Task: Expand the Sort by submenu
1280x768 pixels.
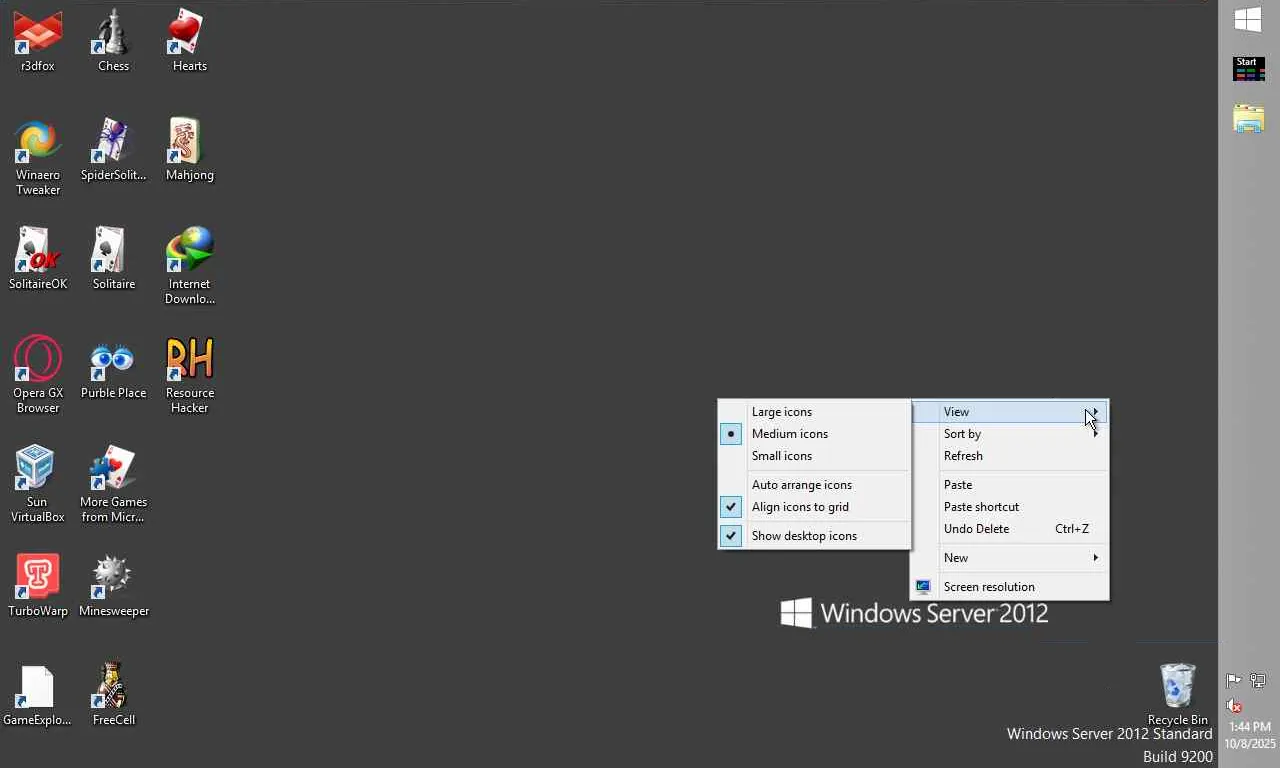Action: (1010, 434)
